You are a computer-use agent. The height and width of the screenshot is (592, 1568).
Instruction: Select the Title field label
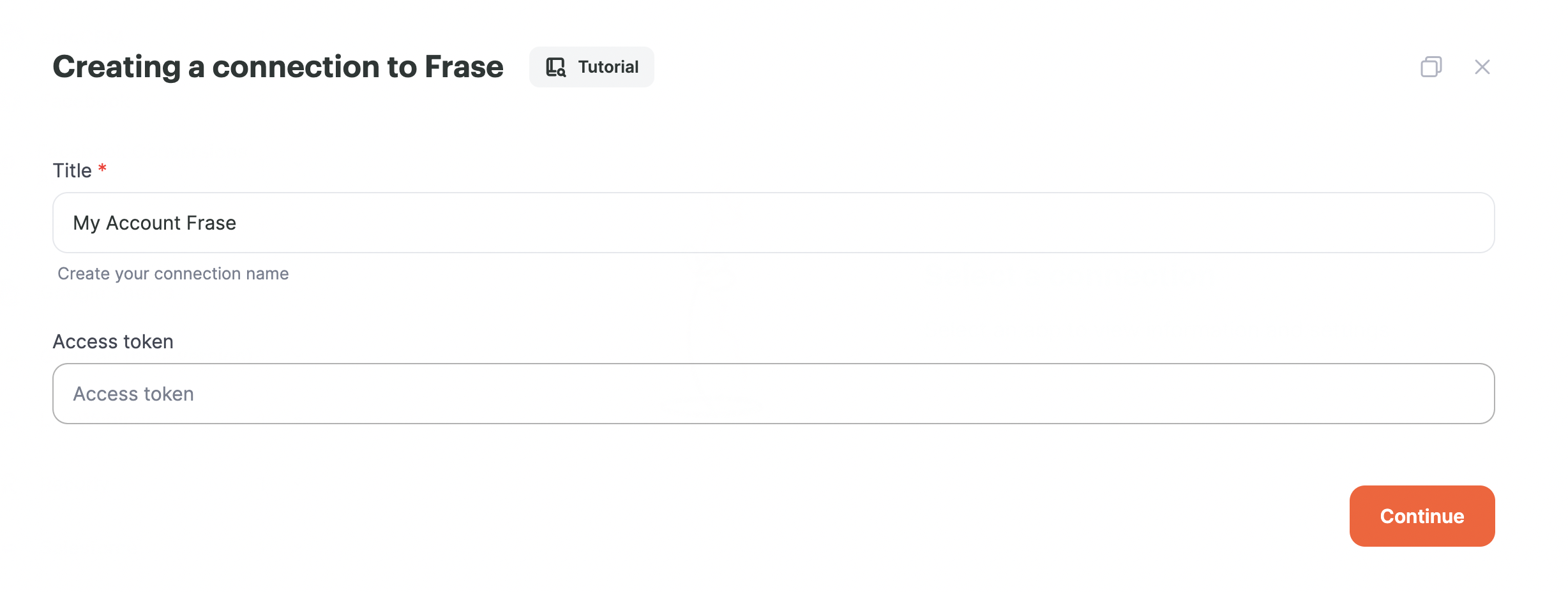pos(72,170)
